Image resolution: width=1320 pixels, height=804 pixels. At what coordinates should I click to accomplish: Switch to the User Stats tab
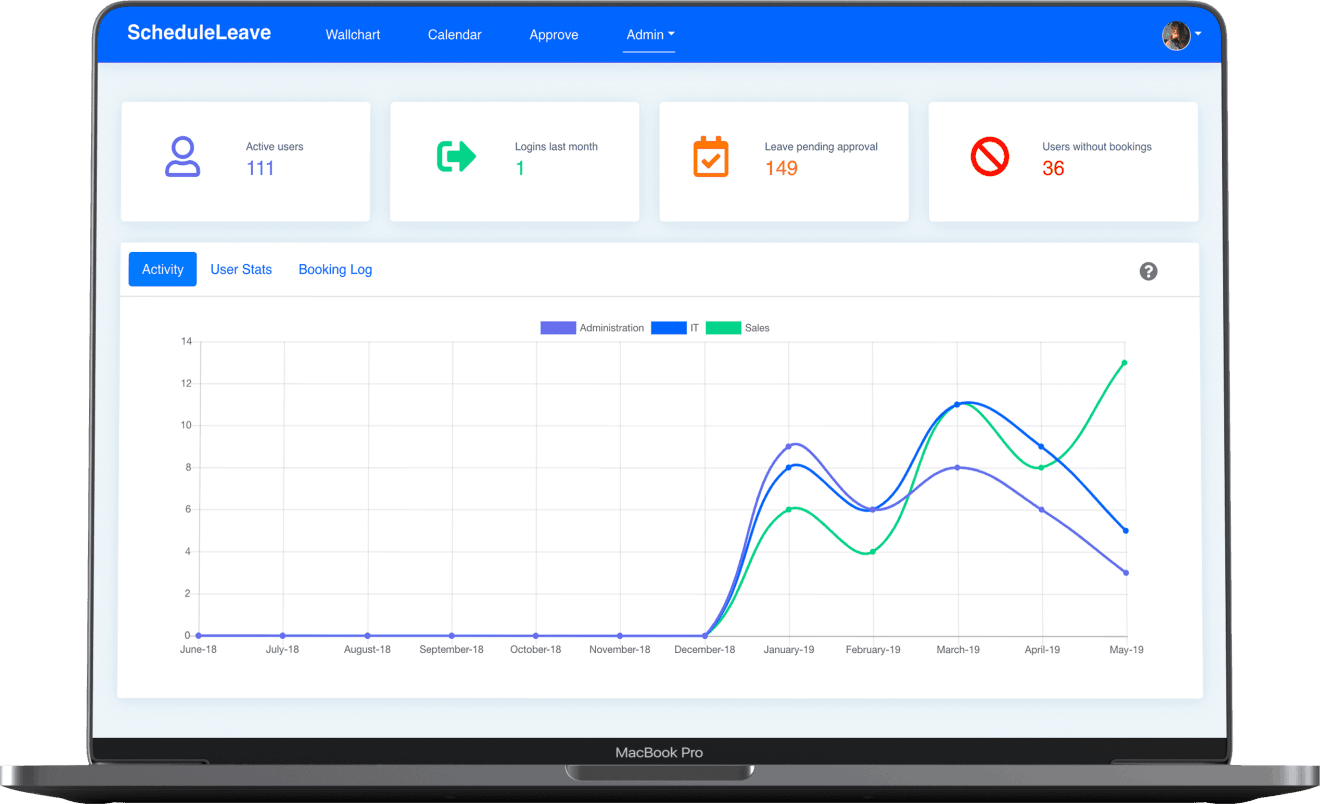click(x=241, y=269)
